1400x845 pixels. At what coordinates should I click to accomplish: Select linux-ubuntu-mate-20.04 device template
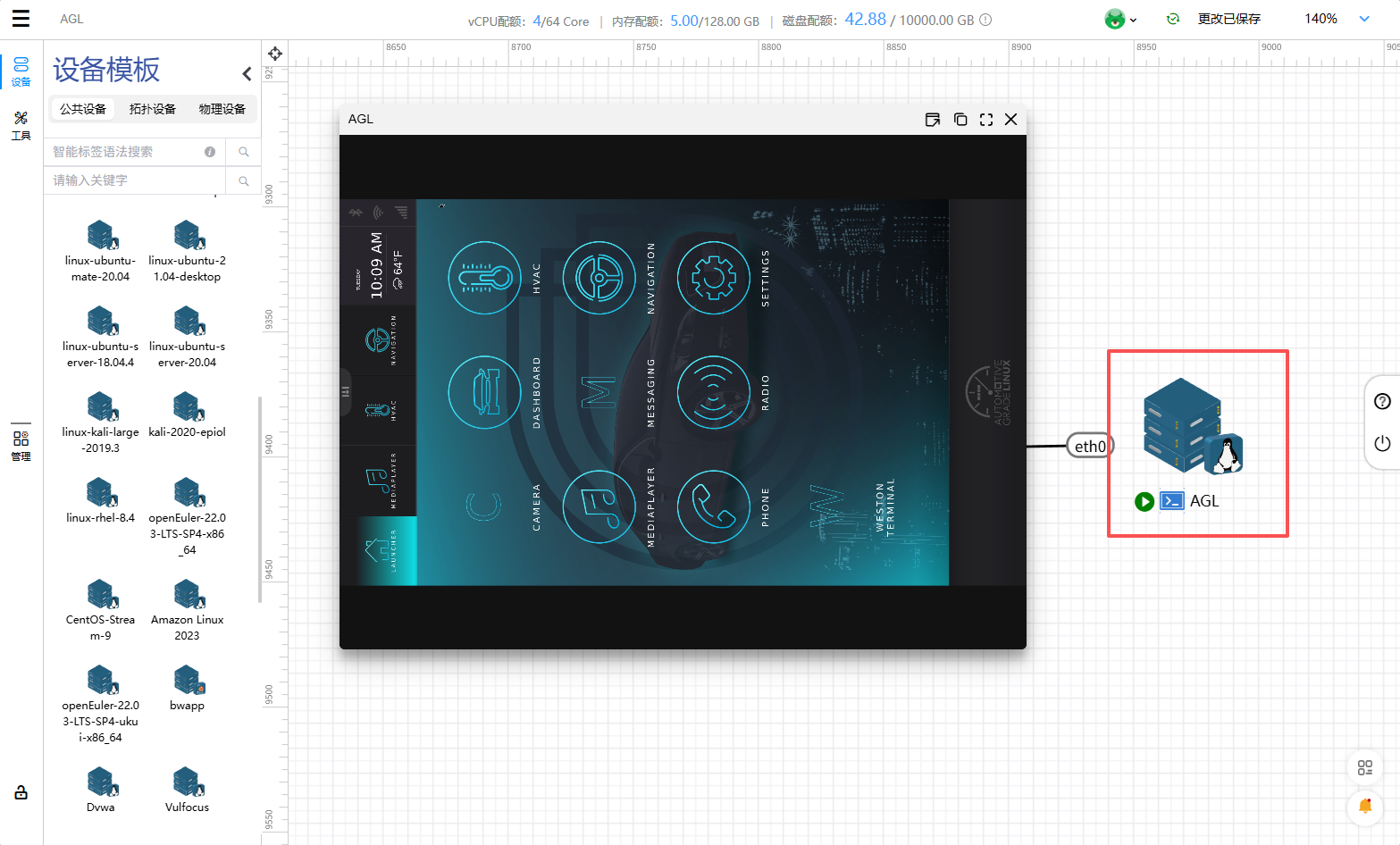(101, 252)
